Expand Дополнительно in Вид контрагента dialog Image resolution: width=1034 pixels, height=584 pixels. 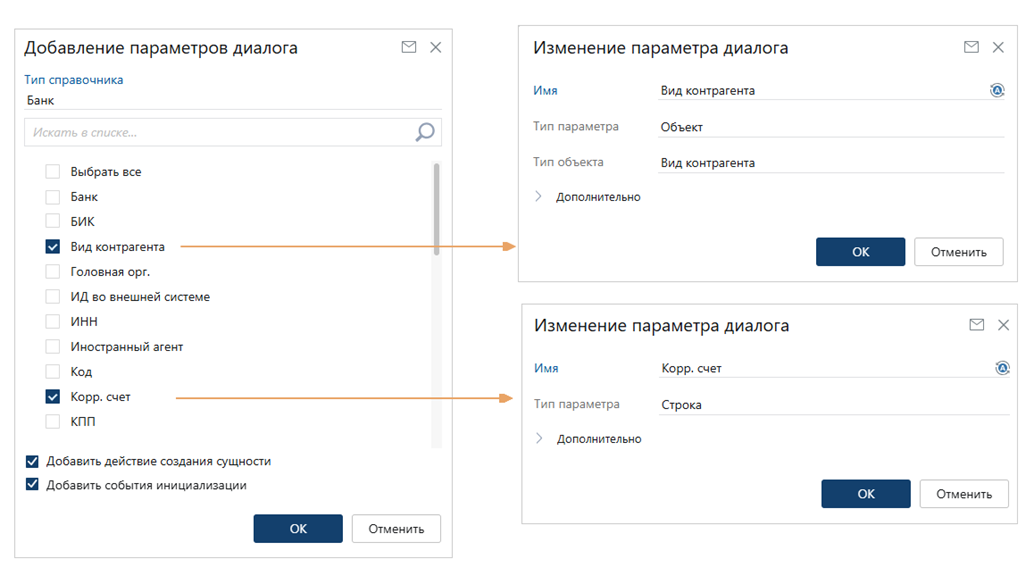point(538,197)
